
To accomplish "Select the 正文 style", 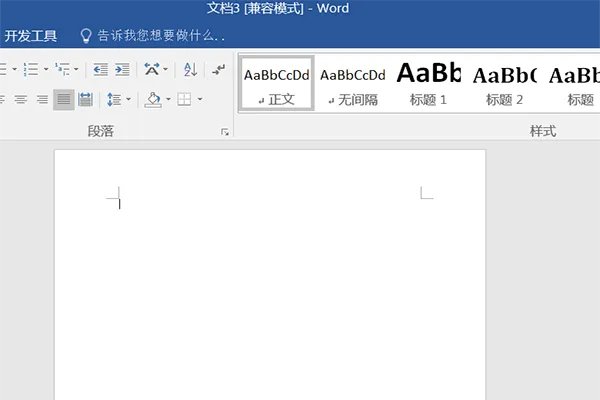I will tap(277, 83).
